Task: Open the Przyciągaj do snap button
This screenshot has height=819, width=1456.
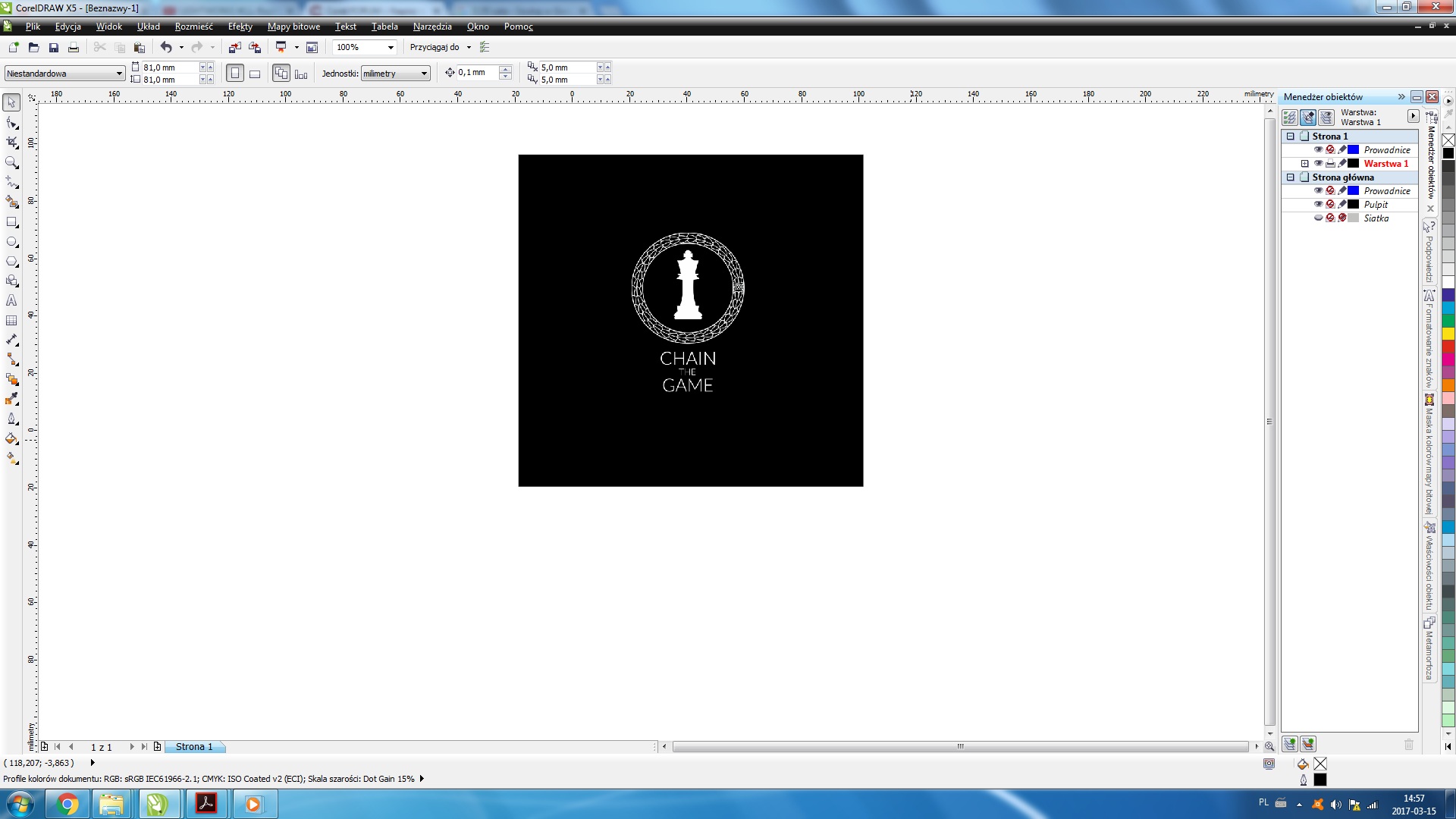Action: click(440, 47)
